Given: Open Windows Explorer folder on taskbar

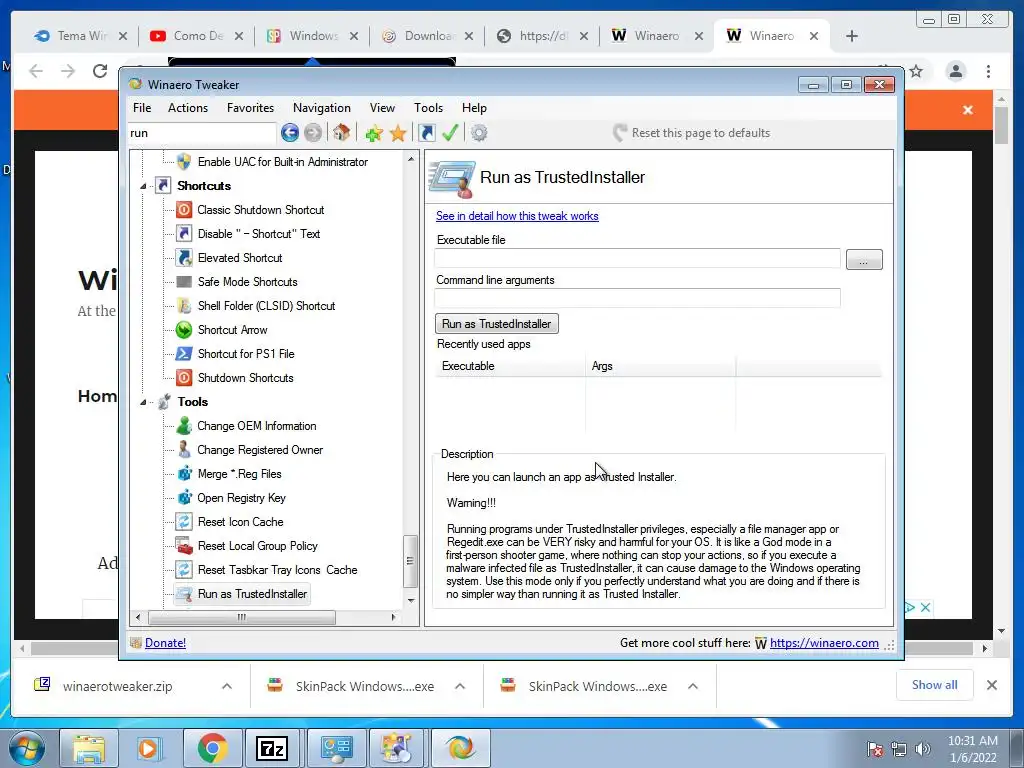Looking at the screenshot, I should click(x=88, y=748).
